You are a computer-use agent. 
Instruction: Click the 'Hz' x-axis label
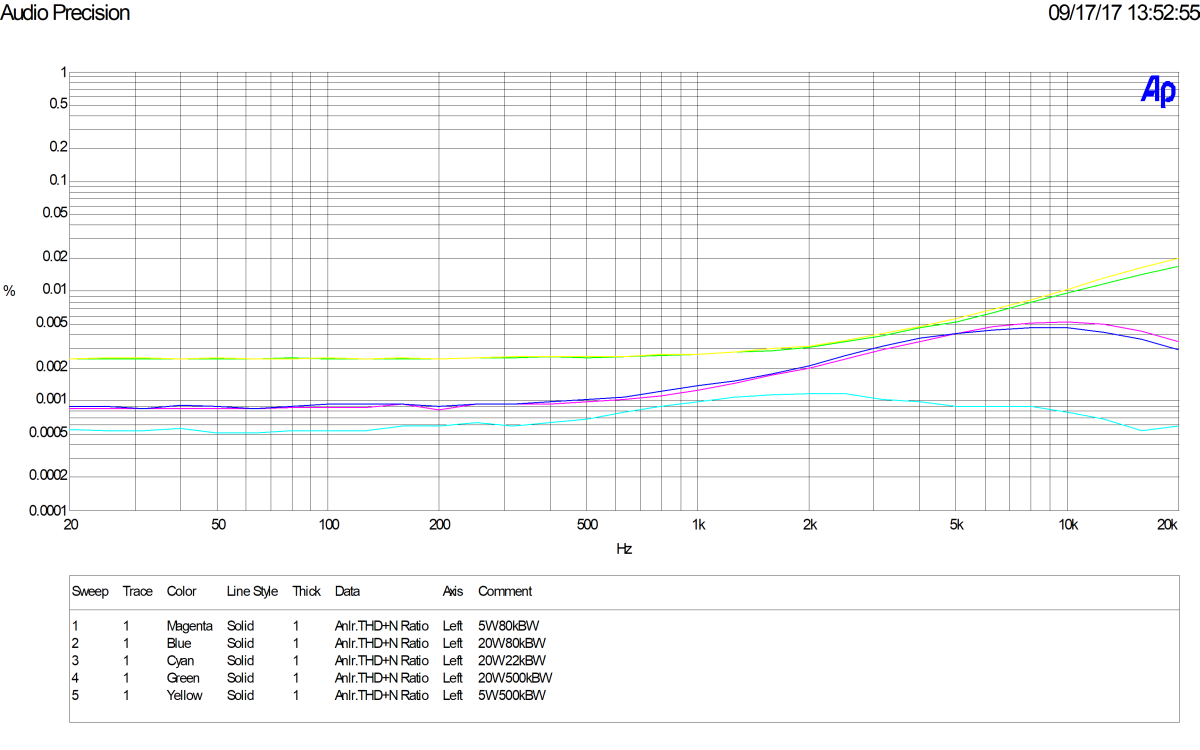point(624,549)
